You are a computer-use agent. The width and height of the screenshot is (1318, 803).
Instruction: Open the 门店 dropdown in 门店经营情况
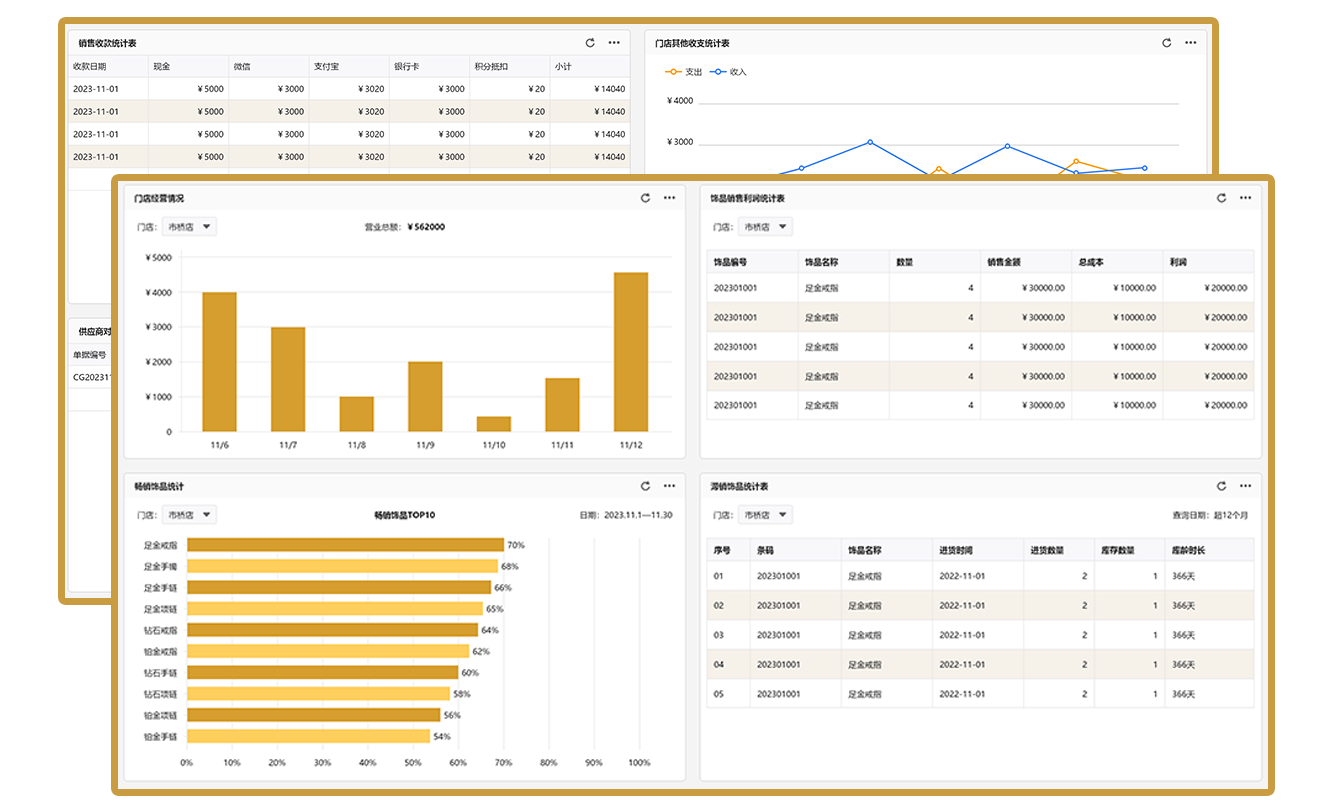pyautogui.click(x=189, y=227)
